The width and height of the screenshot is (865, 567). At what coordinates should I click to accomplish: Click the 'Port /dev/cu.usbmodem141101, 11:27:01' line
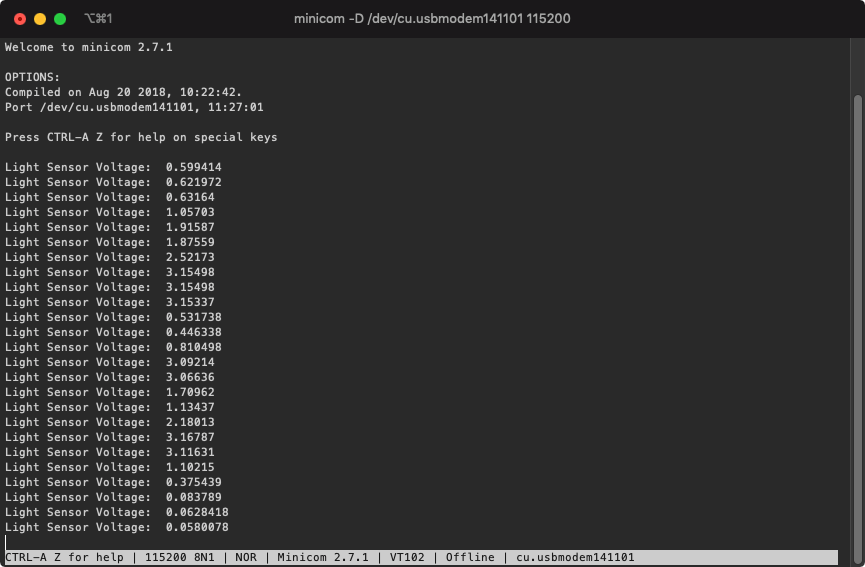click(x=134, y=107)
